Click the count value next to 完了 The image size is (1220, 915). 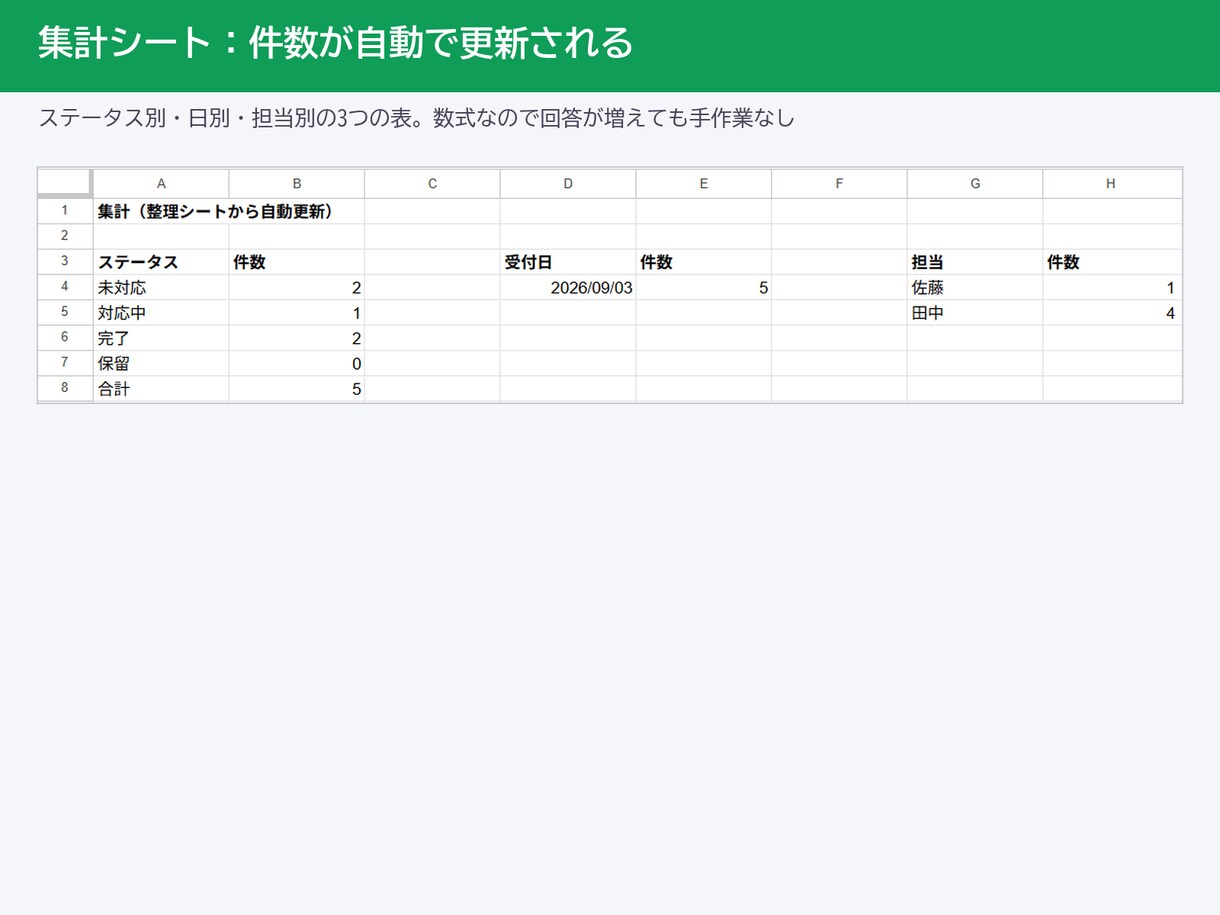(x=297, y=338)
